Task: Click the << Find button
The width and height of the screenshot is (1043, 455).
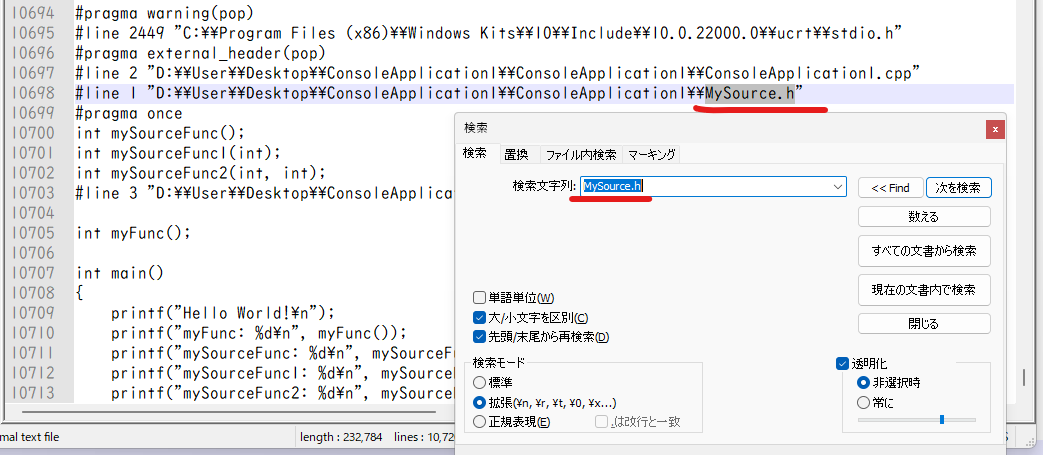Action: (x=890, y=187)
